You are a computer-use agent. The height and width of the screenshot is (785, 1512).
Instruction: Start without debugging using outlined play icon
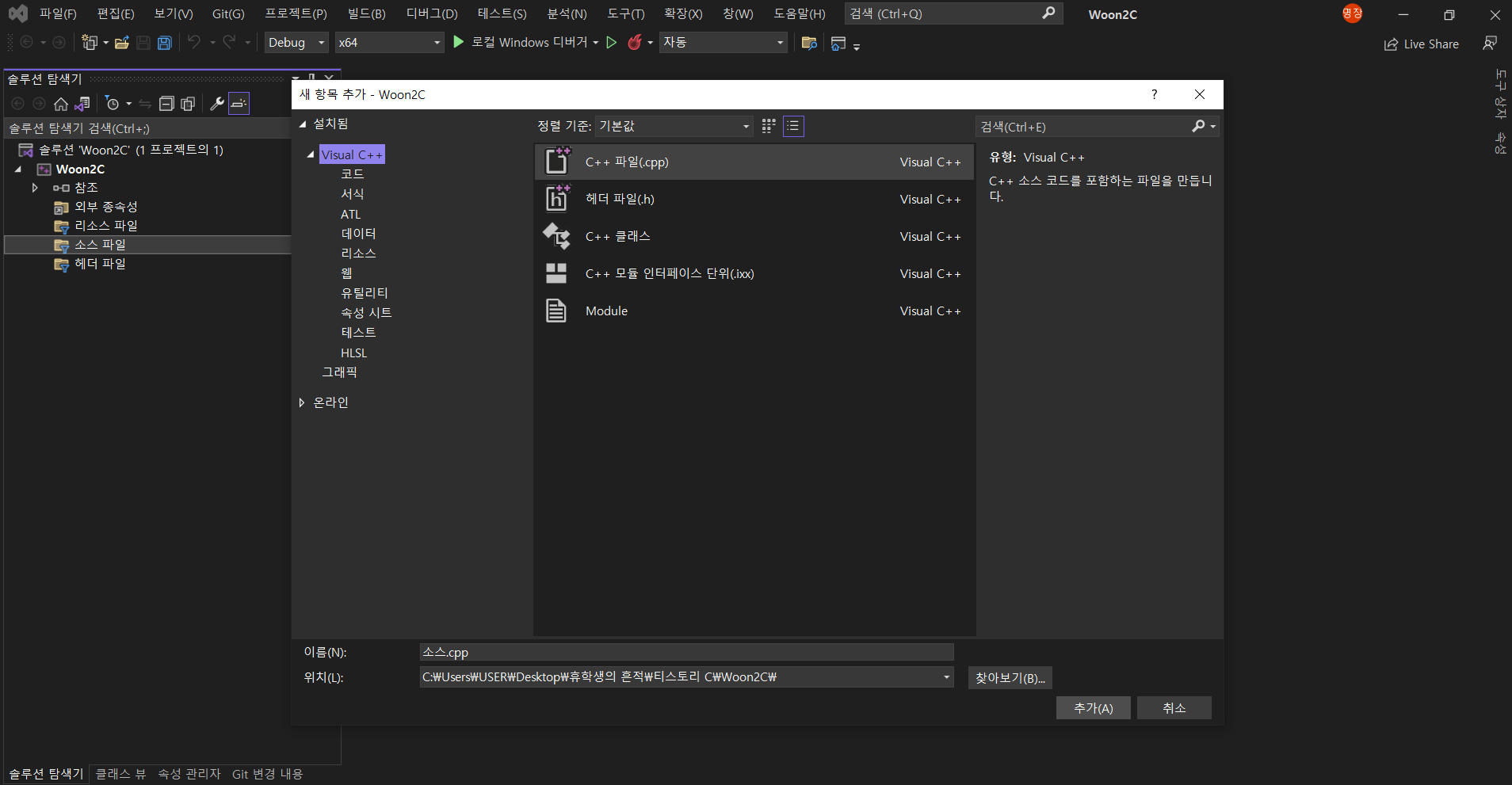(x=611, y=43)
